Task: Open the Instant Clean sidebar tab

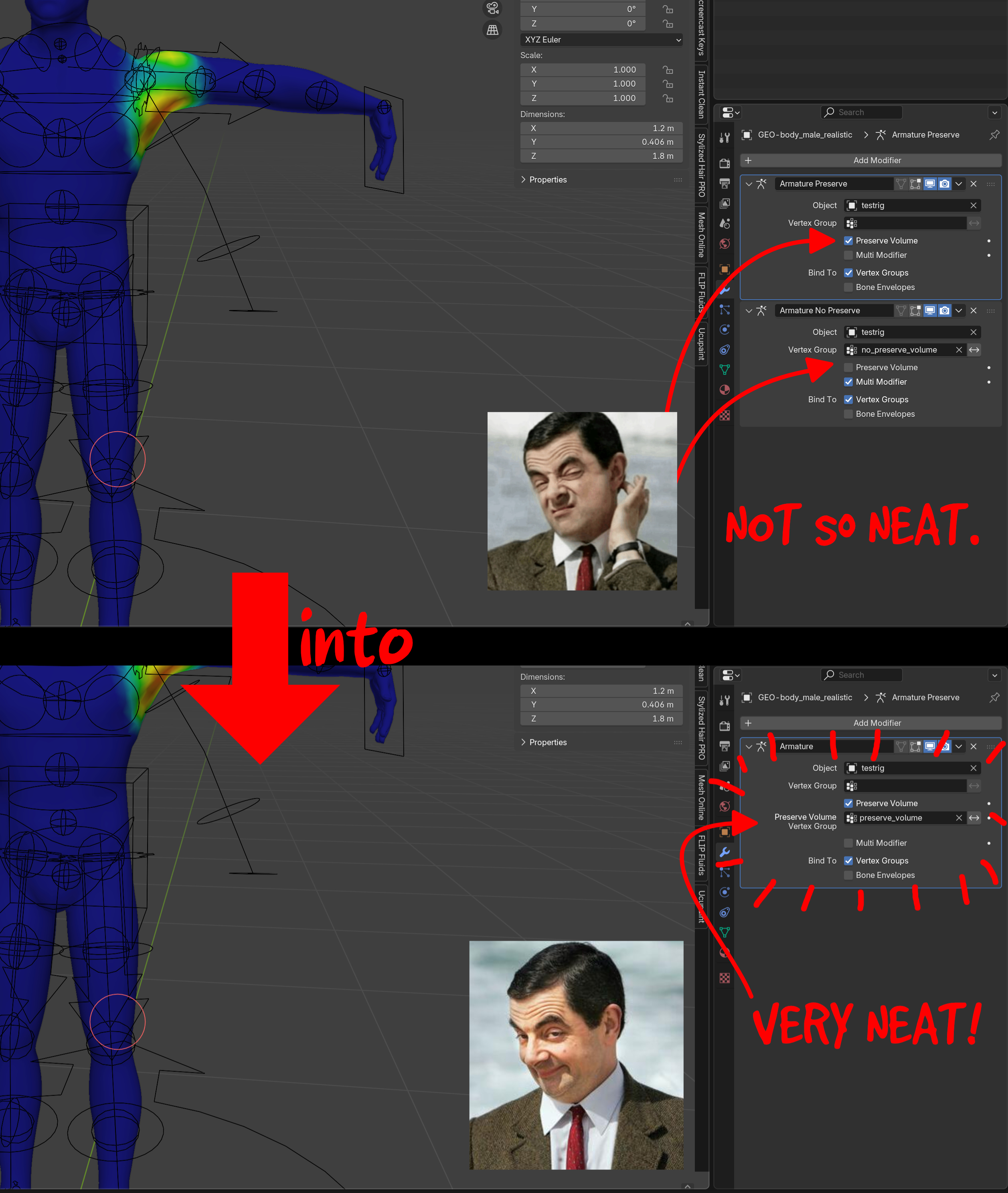Action: (x=701, y=94)
